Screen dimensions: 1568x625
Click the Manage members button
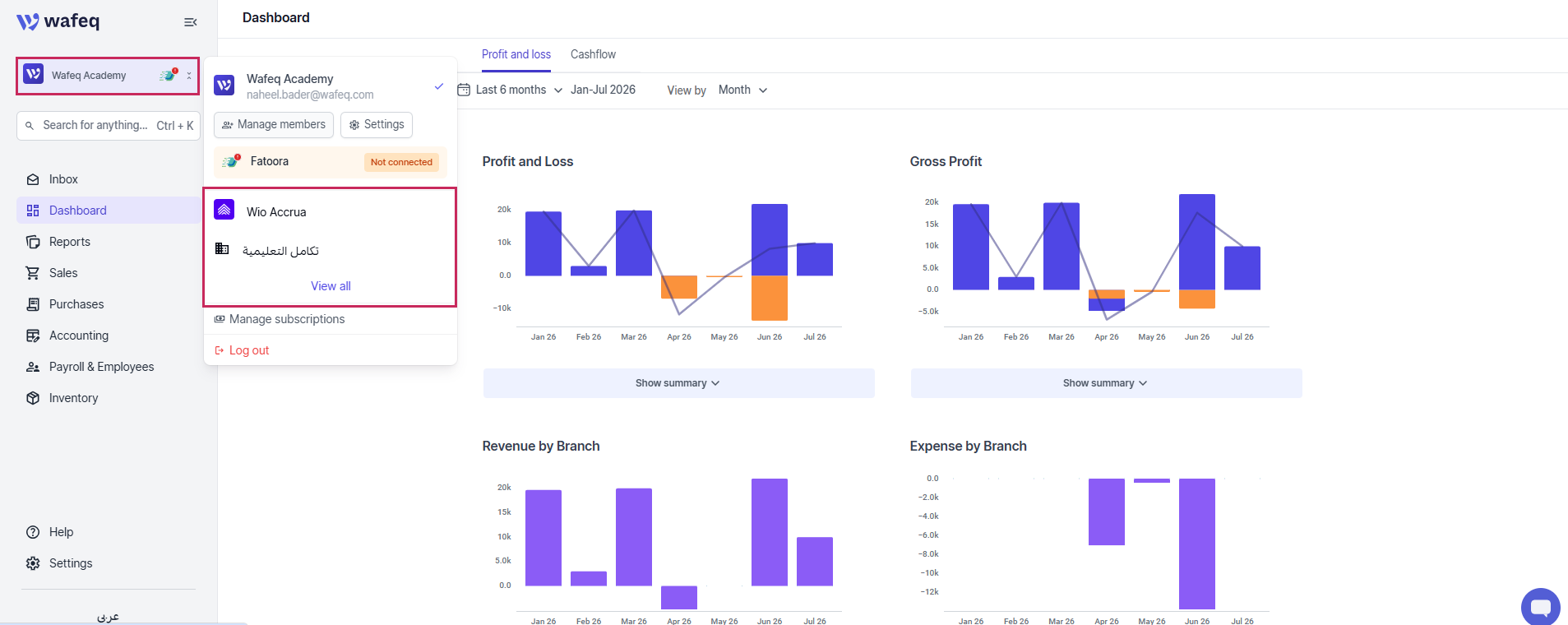(x=274, y=124)
